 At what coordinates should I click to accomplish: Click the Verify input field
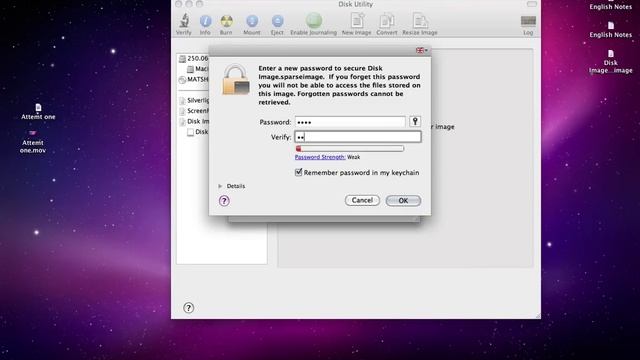(x=358, y=137)
